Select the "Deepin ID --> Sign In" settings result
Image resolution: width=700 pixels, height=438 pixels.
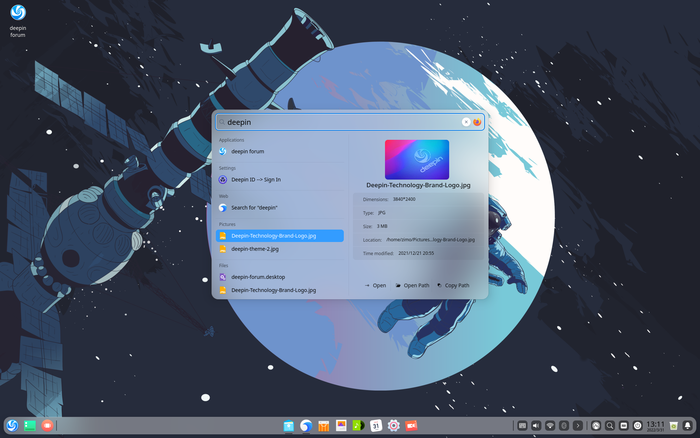pos(280,179)
